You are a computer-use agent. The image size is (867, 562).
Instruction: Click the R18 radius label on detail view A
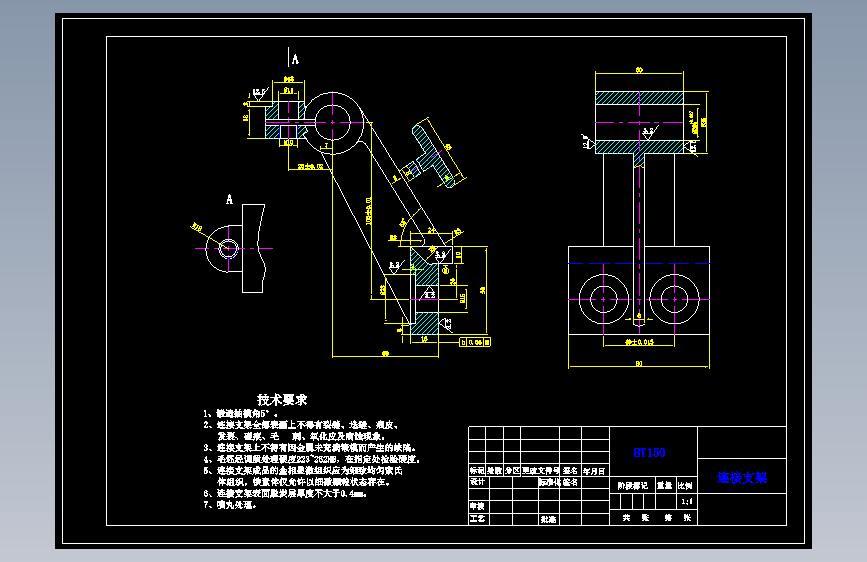[x=196, y=227]
